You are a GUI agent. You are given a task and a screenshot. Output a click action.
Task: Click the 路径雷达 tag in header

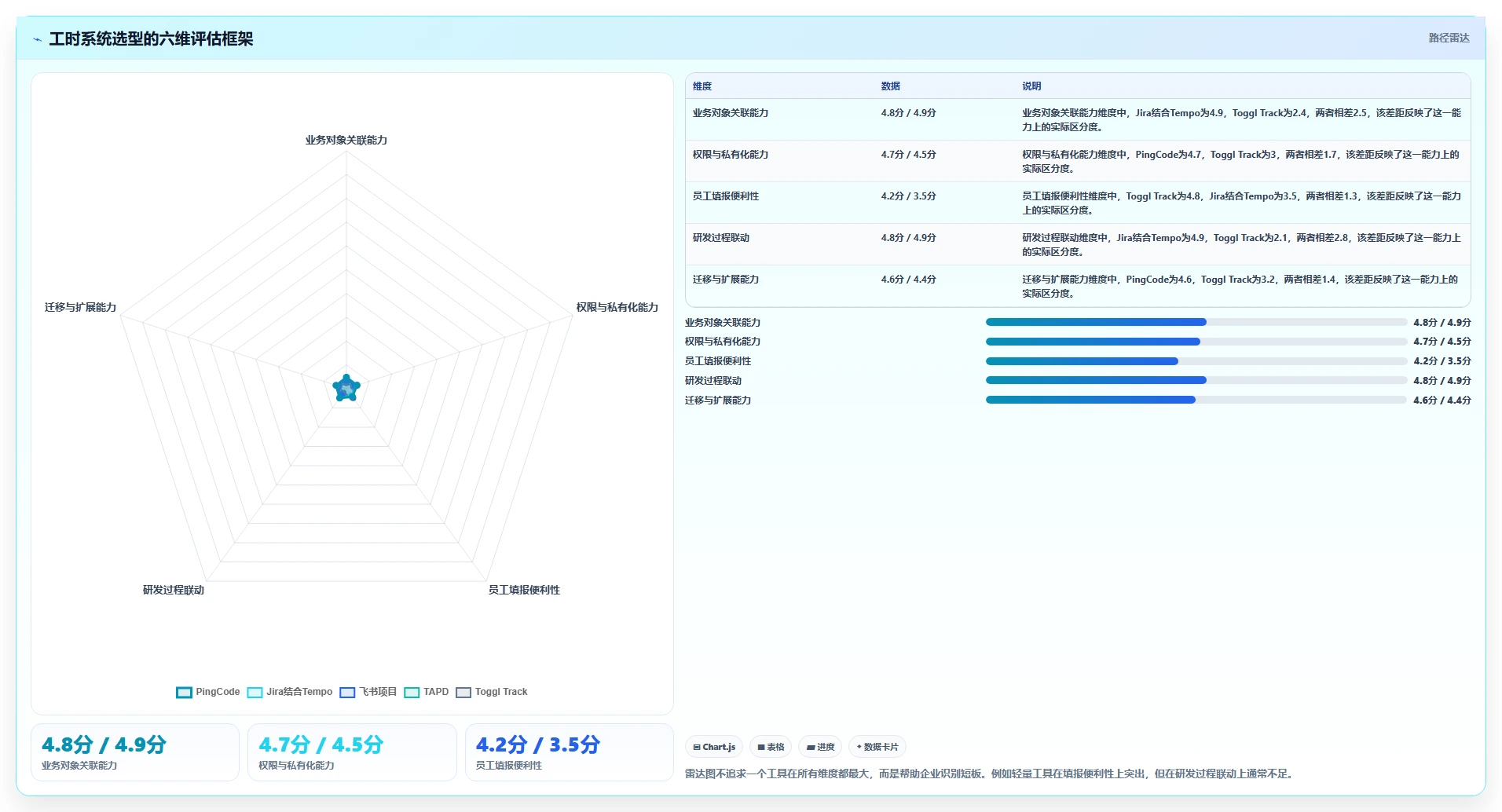1449,38
